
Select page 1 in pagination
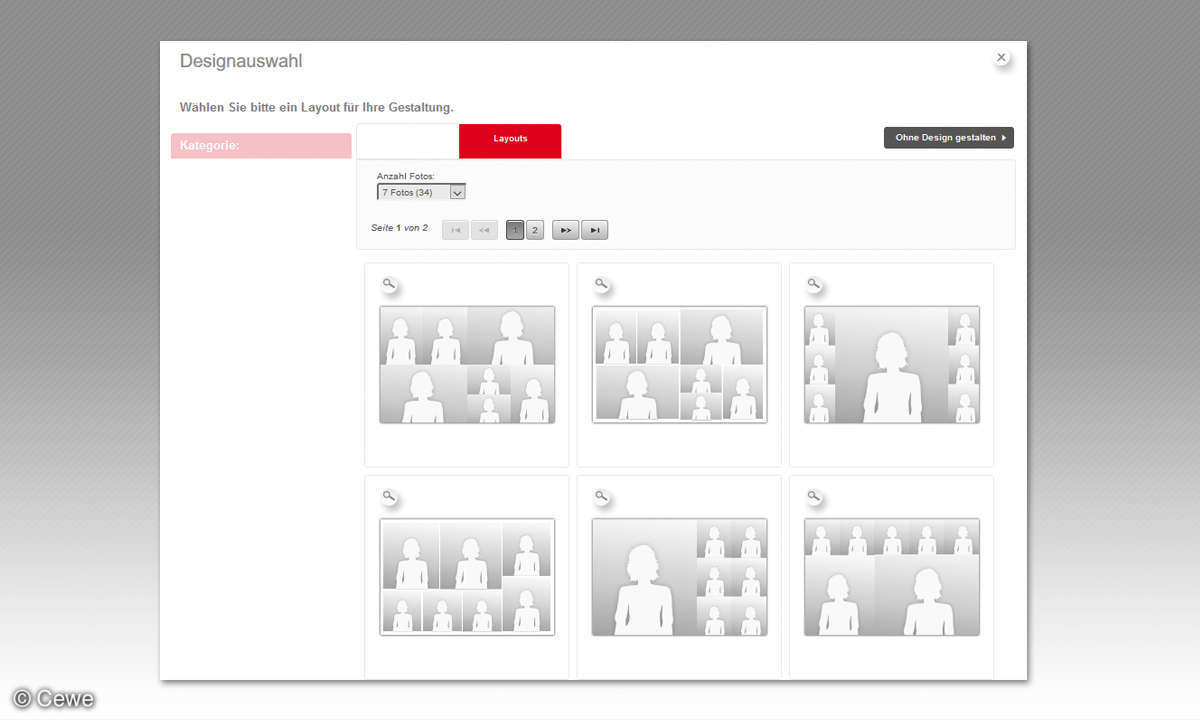tap(515, 230)
